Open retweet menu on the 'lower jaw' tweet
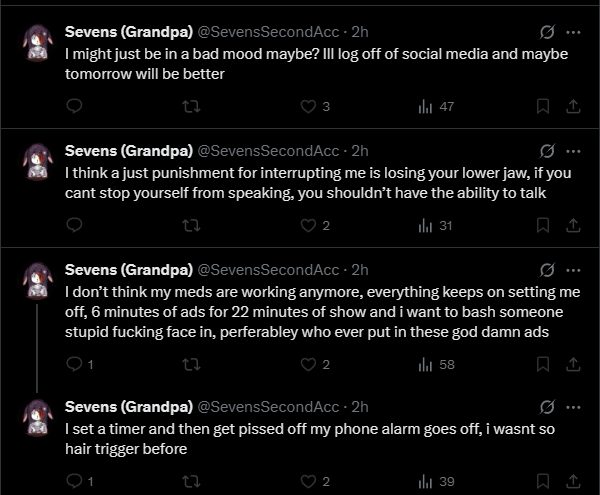 [x=191, y=225]
